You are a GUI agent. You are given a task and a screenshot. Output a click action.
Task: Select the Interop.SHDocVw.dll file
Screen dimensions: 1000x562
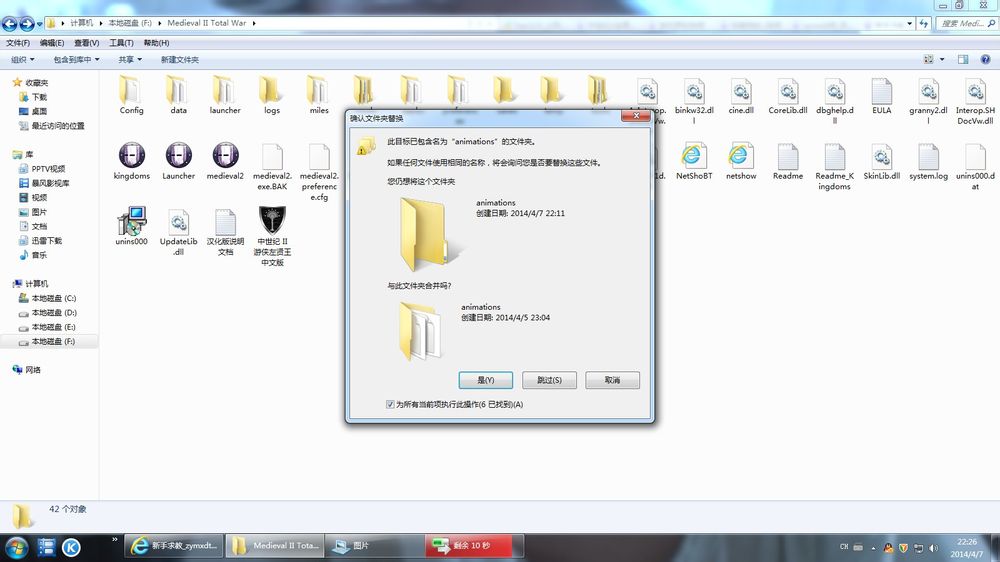[975, 101]
